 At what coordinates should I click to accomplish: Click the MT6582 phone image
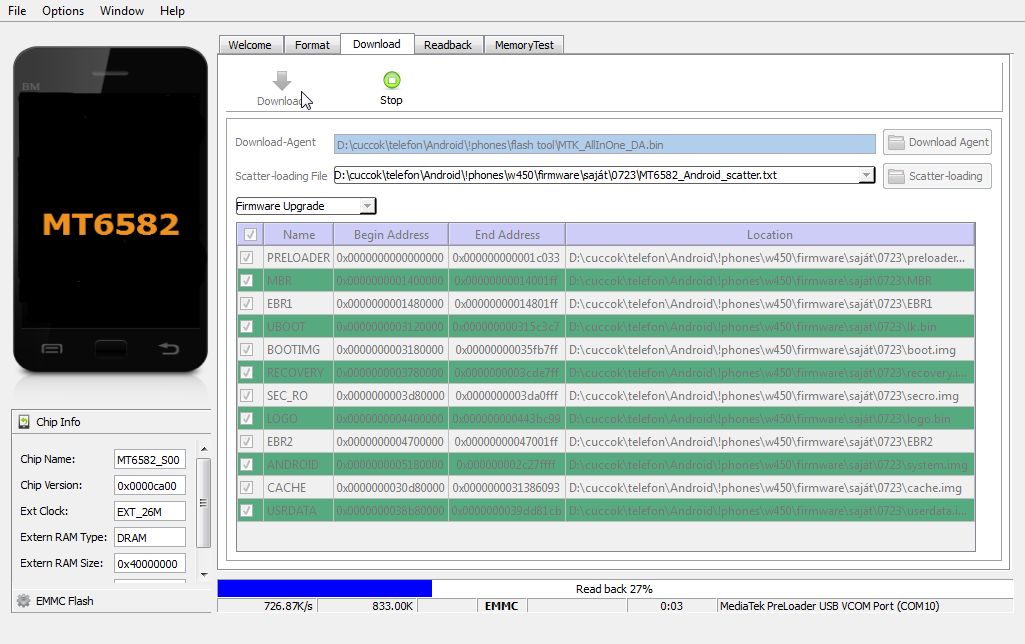click(x=110, y=209)
